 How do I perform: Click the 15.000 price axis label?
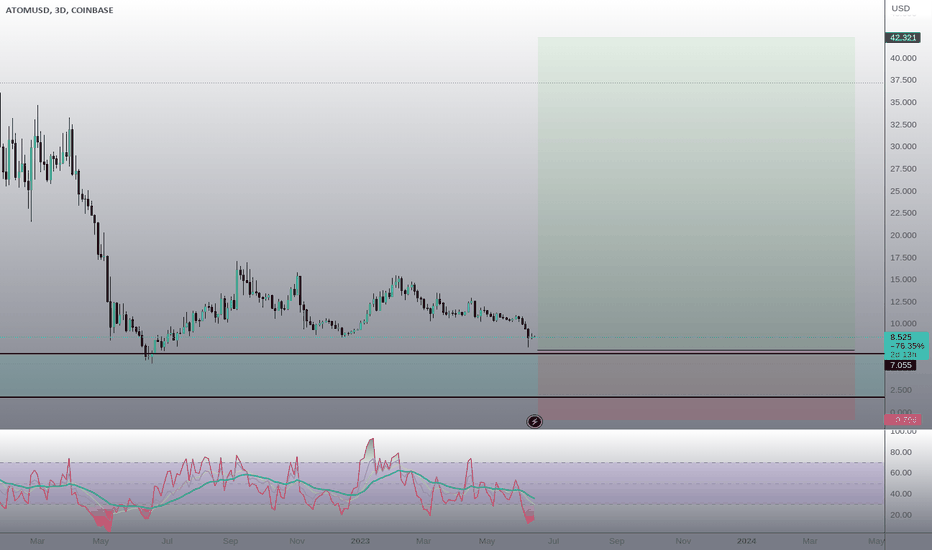point(903,279)
